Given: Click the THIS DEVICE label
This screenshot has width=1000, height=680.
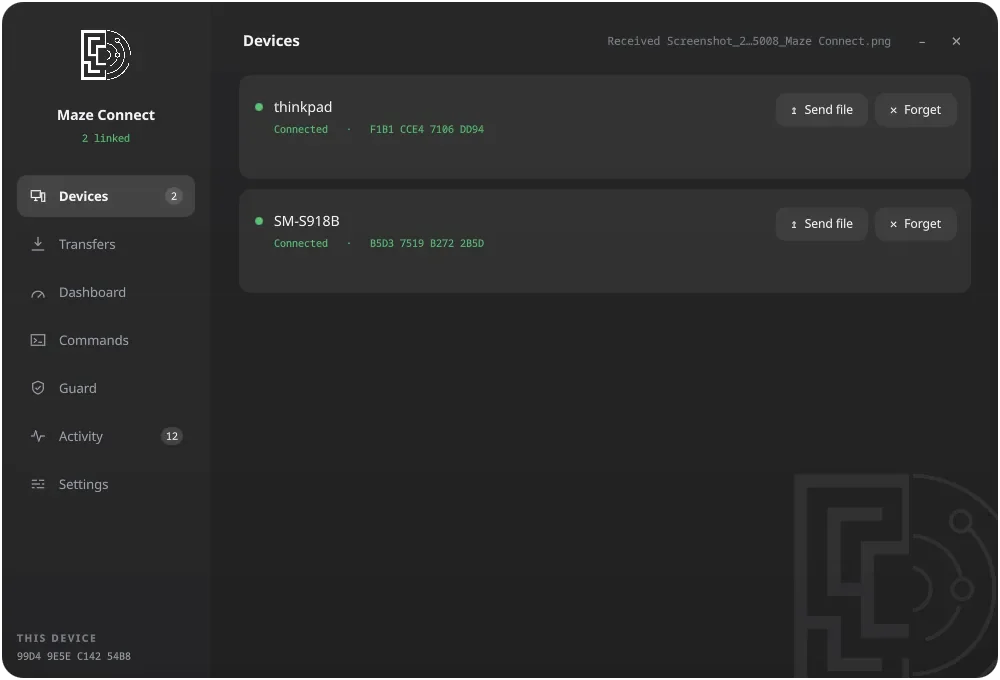Looking at the screenshot, I should [x=57, y=639].
